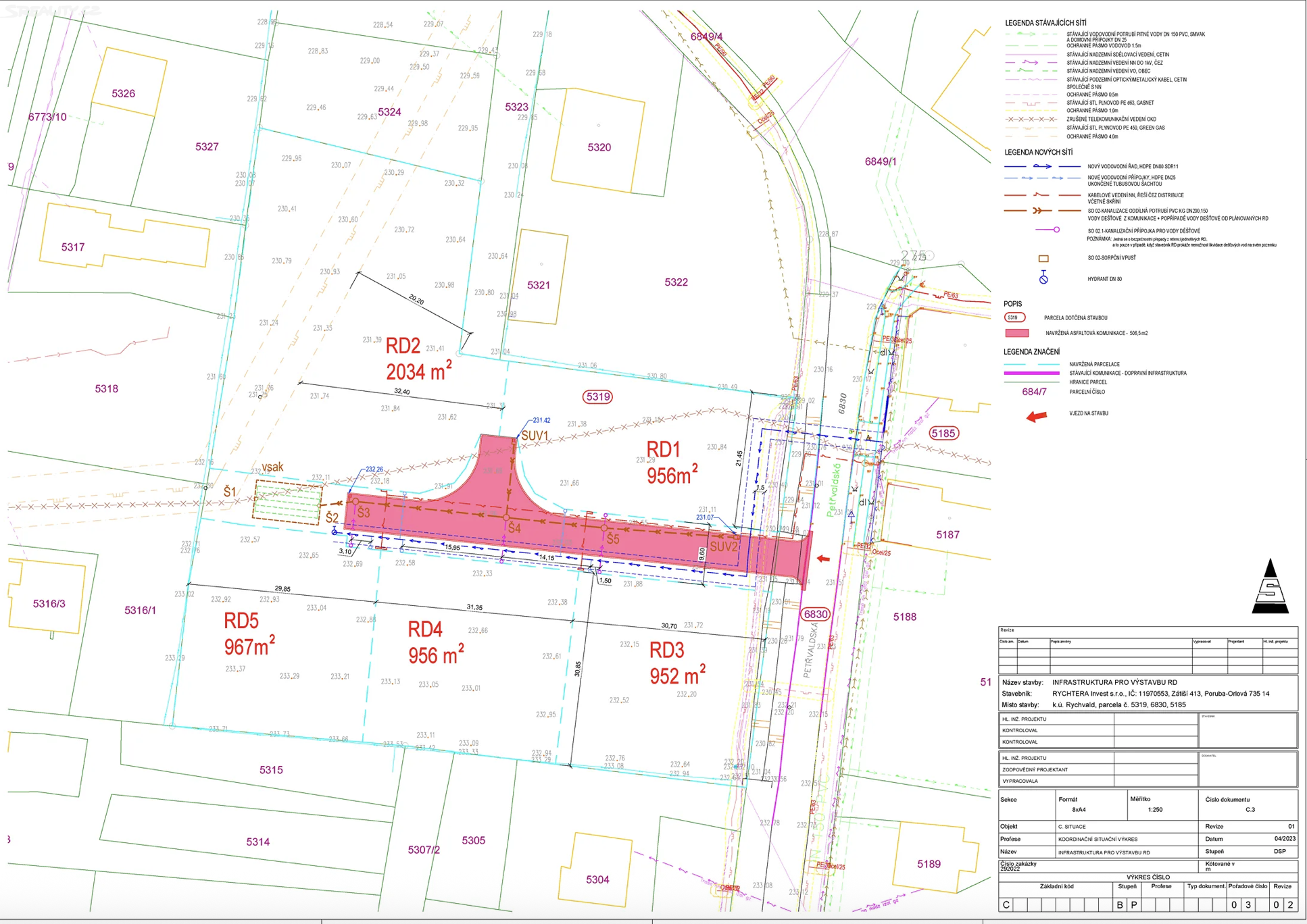
Task: Click the red entry arrow beside the road
Action: click(823, 559)
